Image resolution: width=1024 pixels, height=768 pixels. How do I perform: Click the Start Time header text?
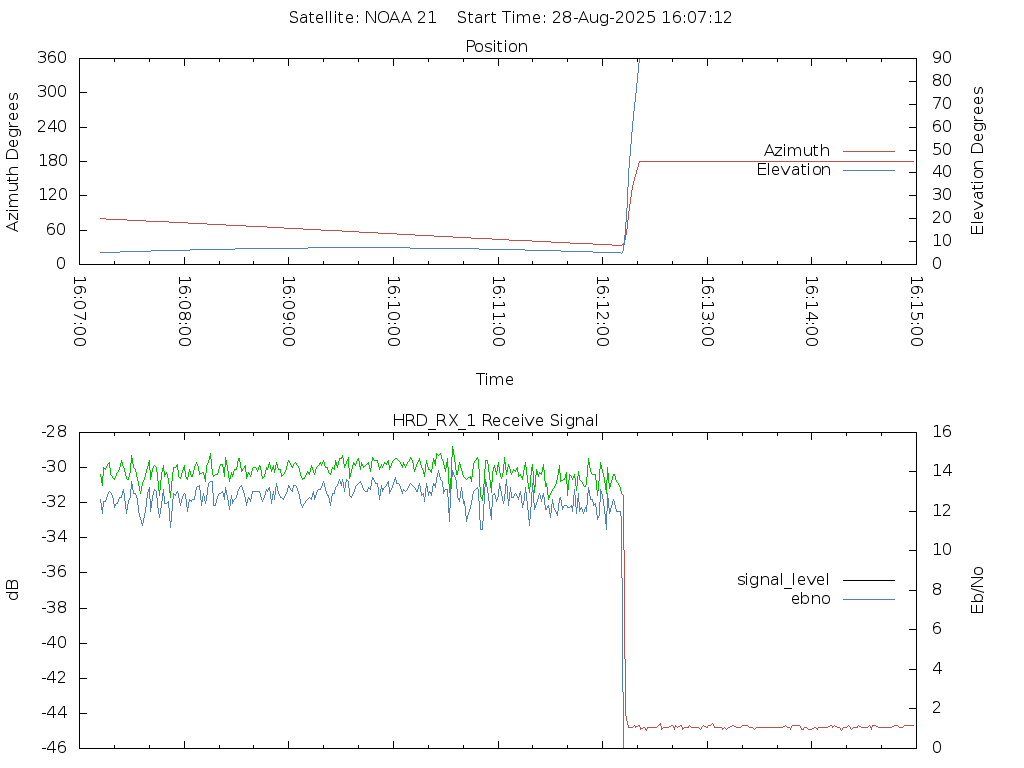pyautogui.click(x=594, y=18)
